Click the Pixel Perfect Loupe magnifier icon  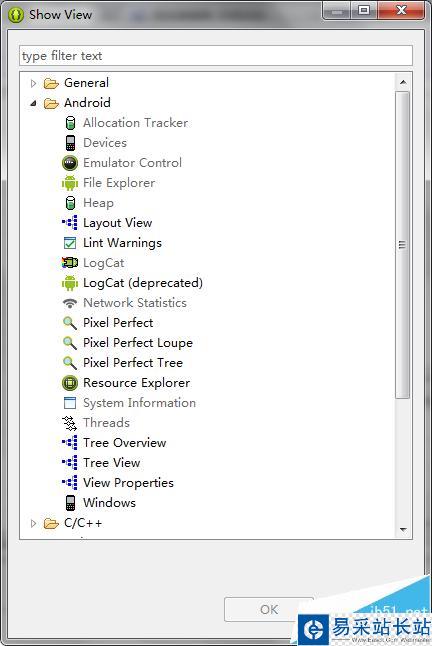70,343
